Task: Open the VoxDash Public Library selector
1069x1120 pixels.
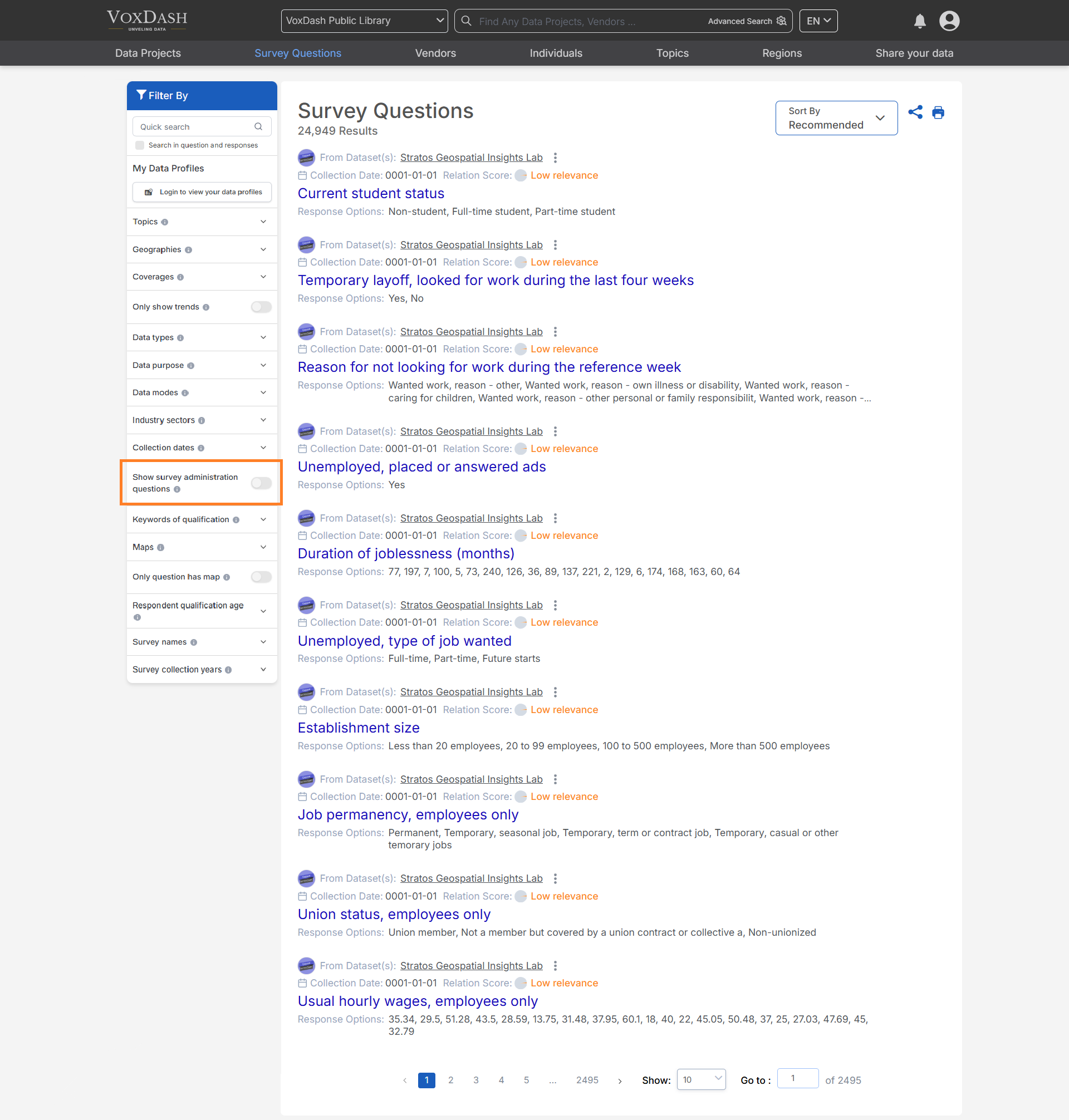Action: [x=364, y=21]
